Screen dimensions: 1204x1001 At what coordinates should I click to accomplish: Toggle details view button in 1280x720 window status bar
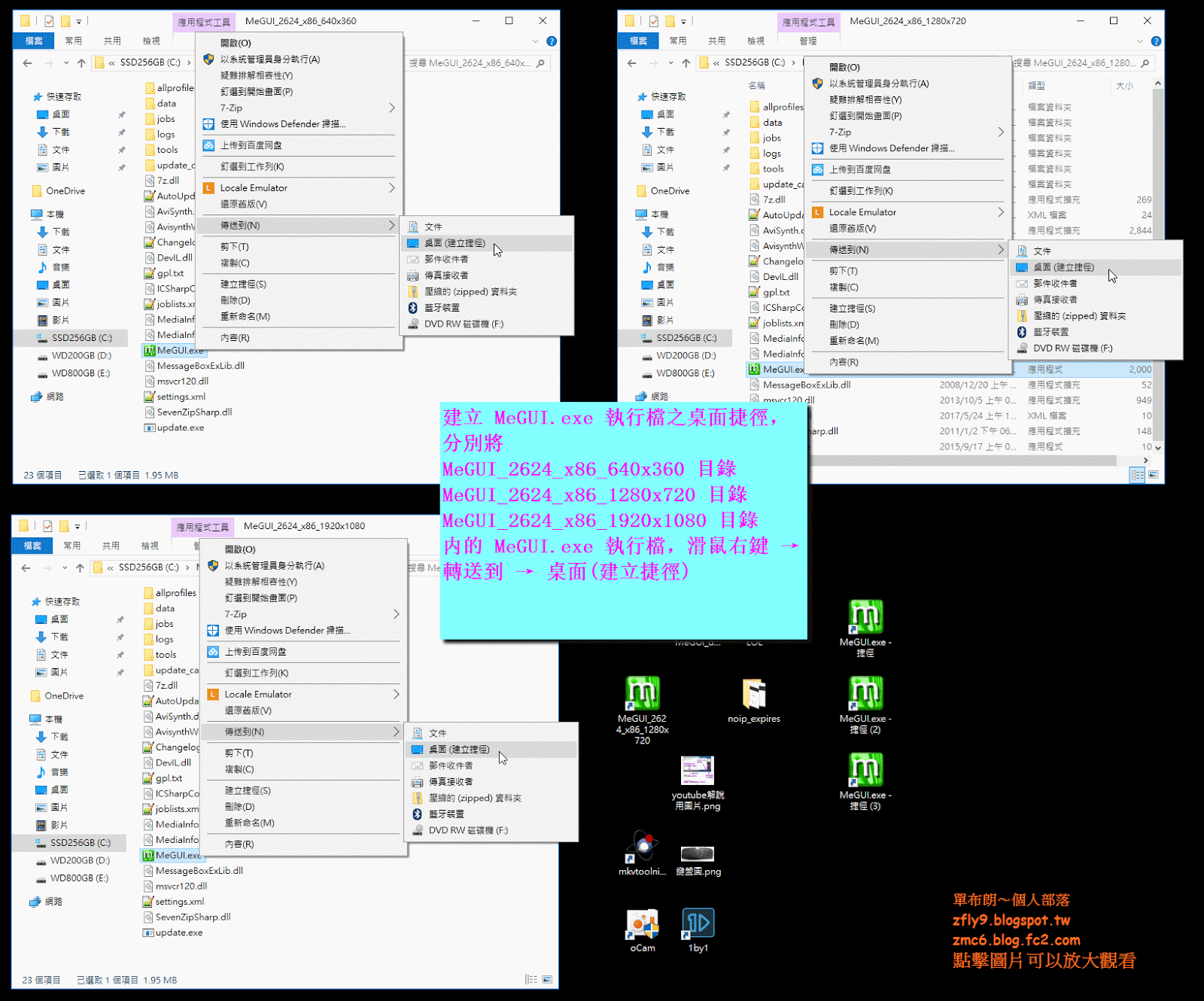click(1138, 474)
